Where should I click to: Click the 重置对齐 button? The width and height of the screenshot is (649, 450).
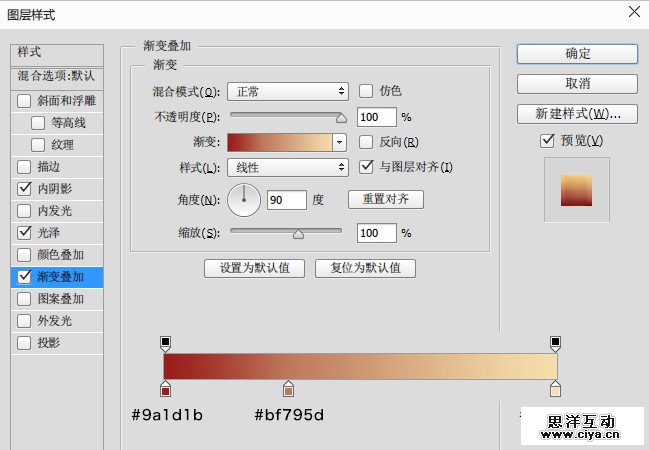386,200
